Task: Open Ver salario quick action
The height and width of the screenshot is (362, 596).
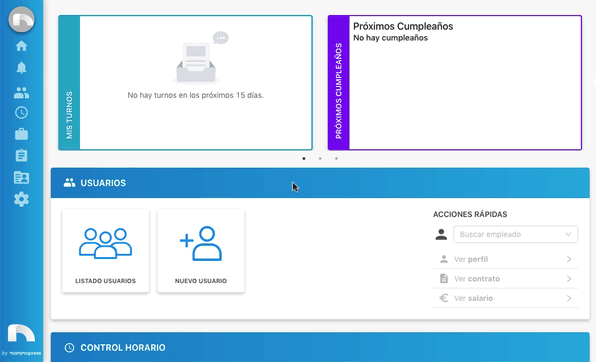Action: tap(505, 298)
